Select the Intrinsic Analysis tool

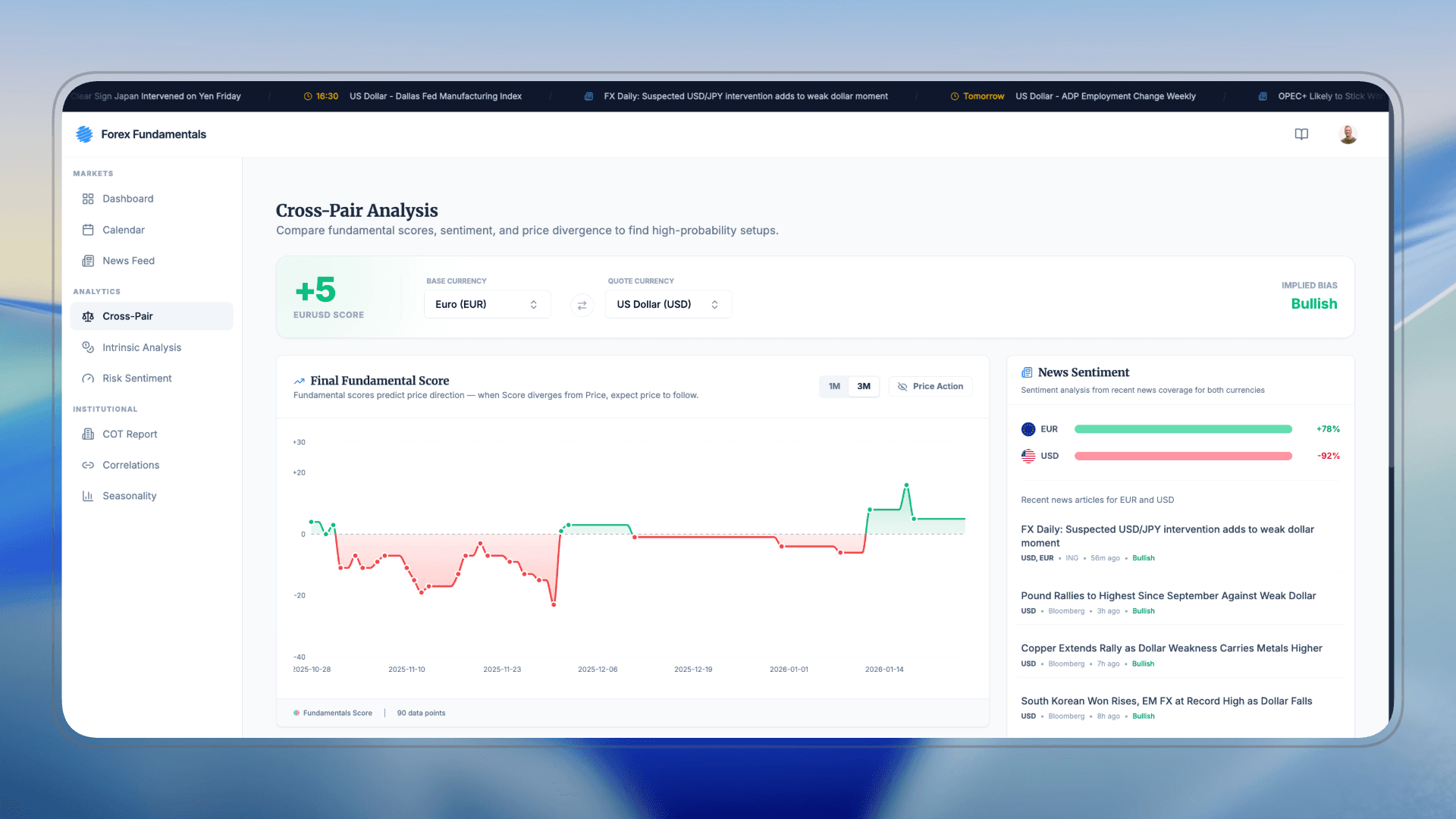coord(142,347)
